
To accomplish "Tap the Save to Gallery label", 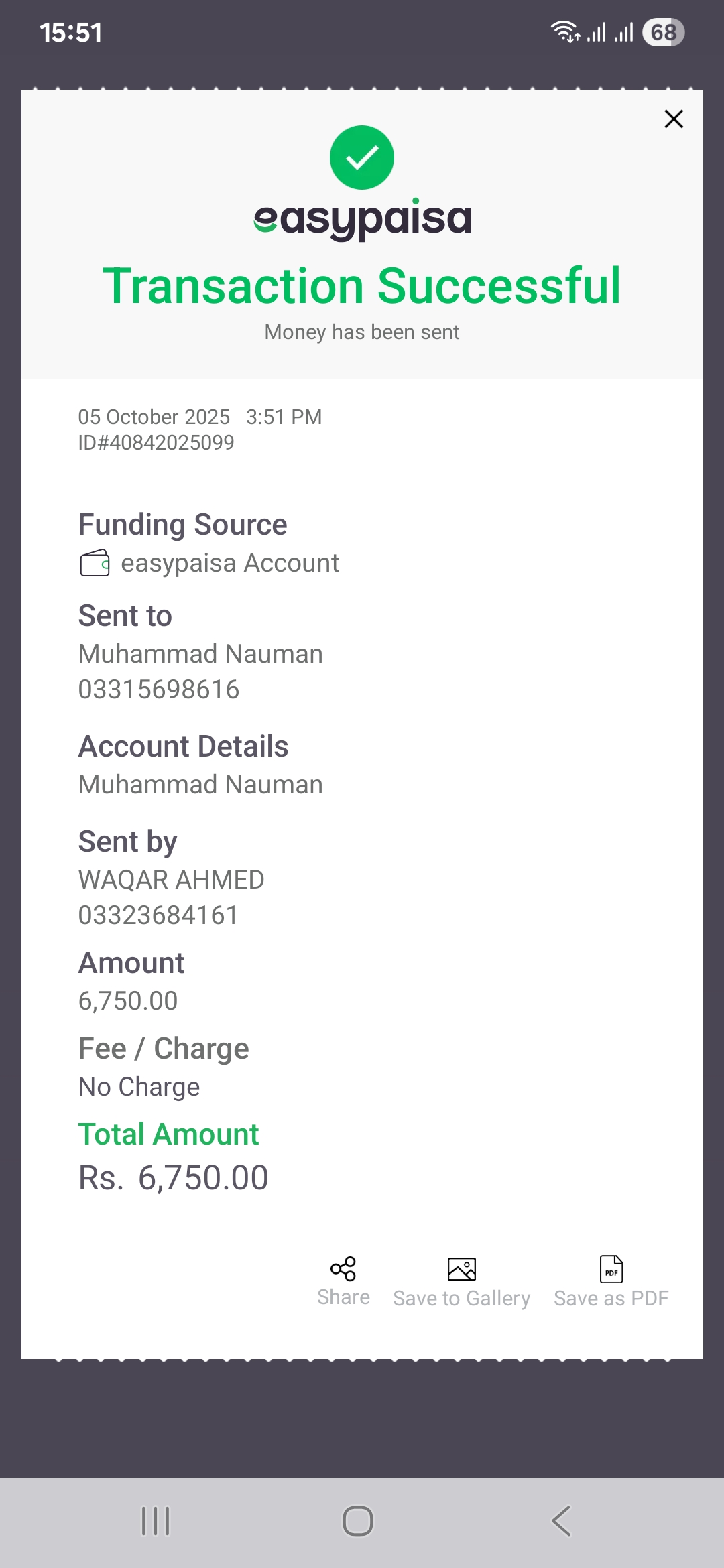I will coord(461,1299).
